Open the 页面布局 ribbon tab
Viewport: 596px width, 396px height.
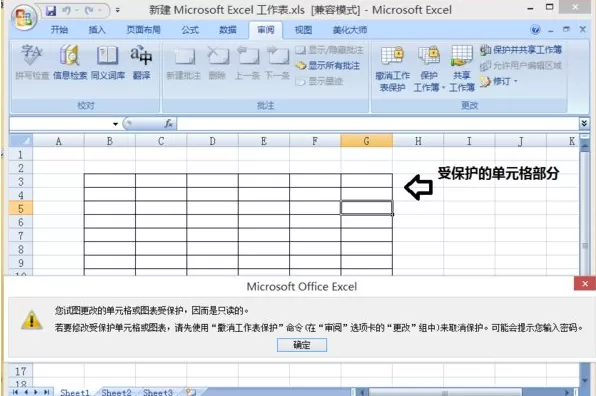(143, 30)
